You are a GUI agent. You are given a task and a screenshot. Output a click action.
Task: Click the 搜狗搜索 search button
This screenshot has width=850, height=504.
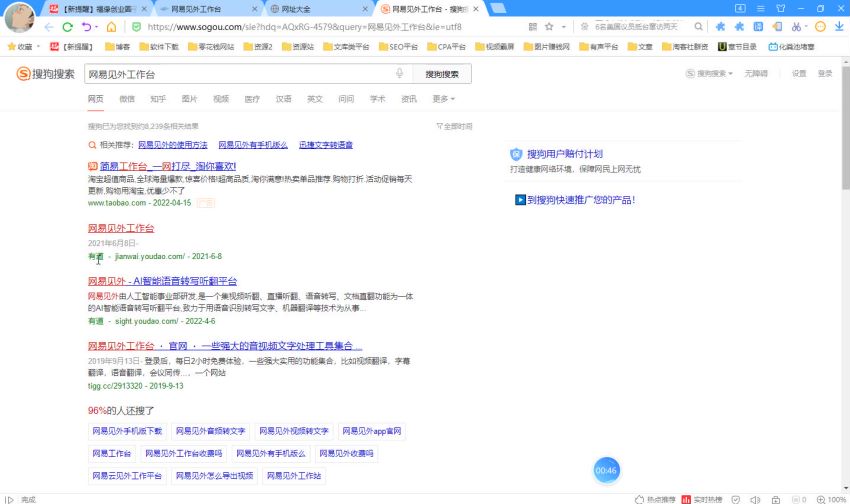click(x=442, y=74)
